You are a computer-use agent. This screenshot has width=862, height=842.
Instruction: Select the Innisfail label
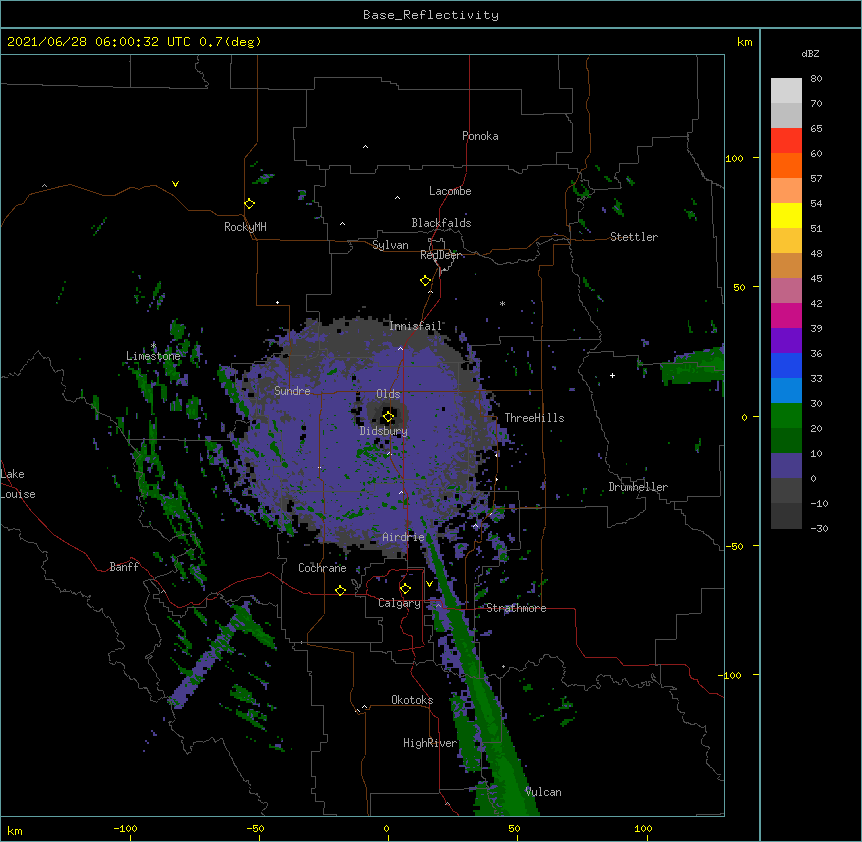[x=416, y=326]
